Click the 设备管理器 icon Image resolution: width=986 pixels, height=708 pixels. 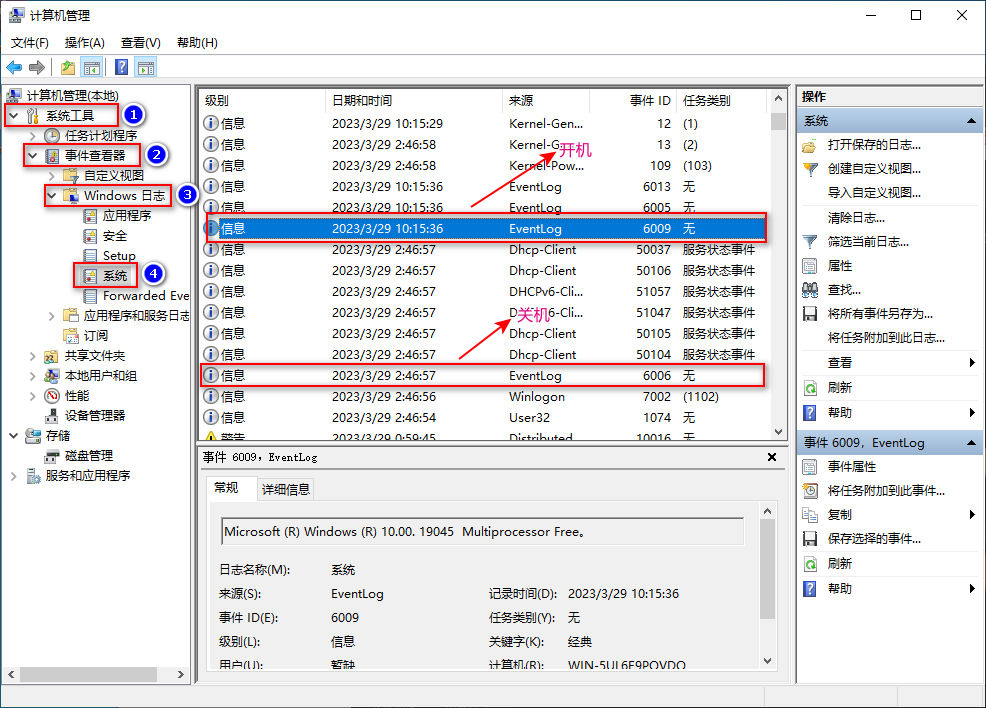pyautogui.click(x=52, y=416)
